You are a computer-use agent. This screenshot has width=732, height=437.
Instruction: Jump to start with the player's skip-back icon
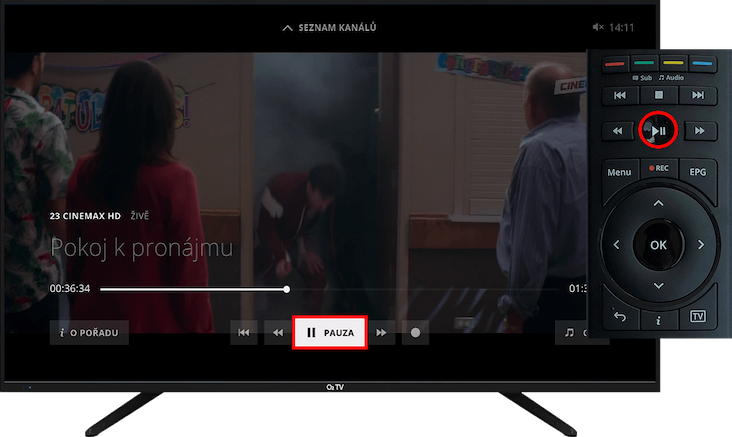click(x=243, y=333)
